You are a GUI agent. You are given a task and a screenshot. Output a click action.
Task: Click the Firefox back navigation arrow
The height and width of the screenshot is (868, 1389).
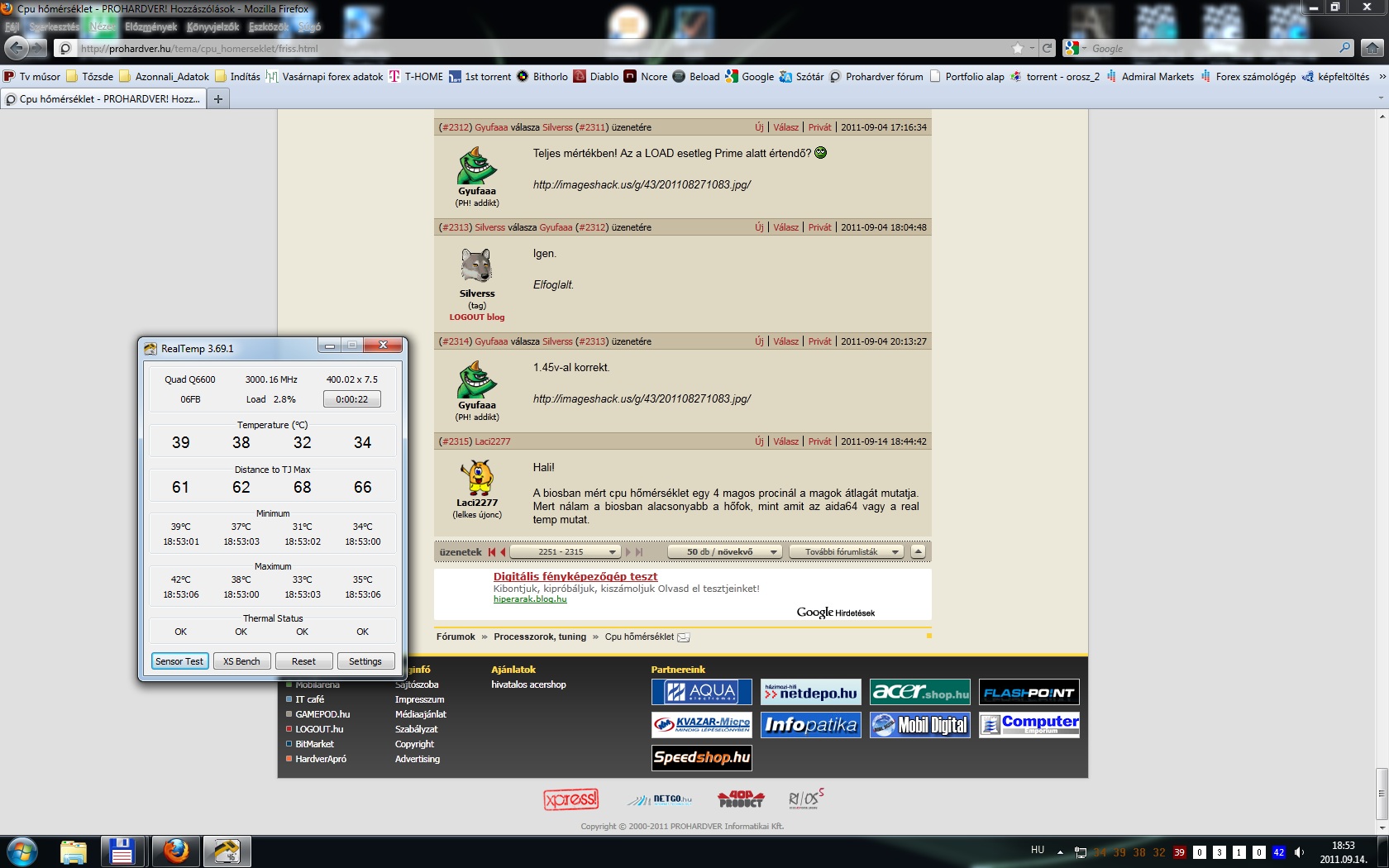click(17, 47)
